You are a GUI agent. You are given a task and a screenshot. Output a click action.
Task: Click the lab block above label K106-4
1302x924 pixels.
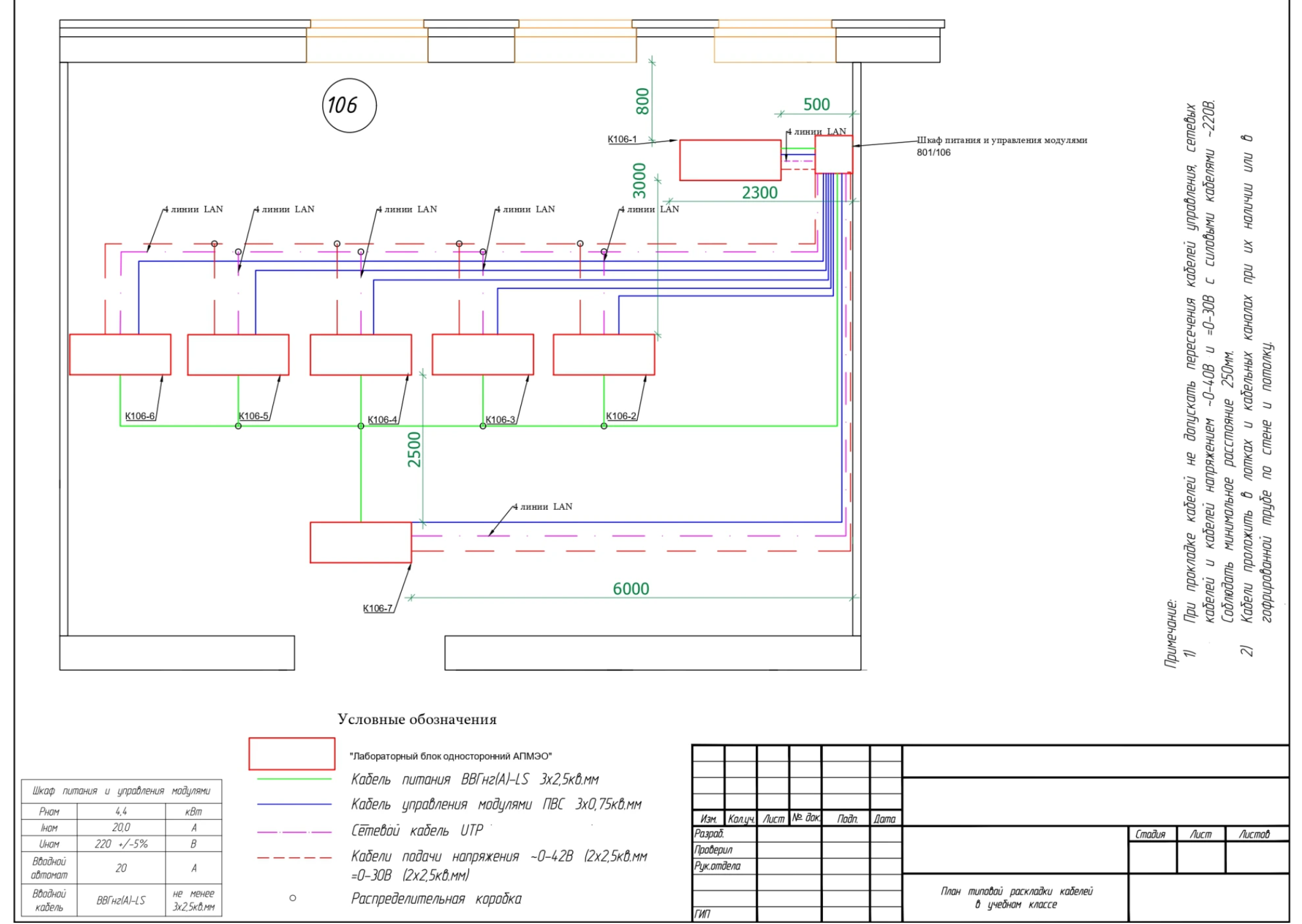(360, 354)
